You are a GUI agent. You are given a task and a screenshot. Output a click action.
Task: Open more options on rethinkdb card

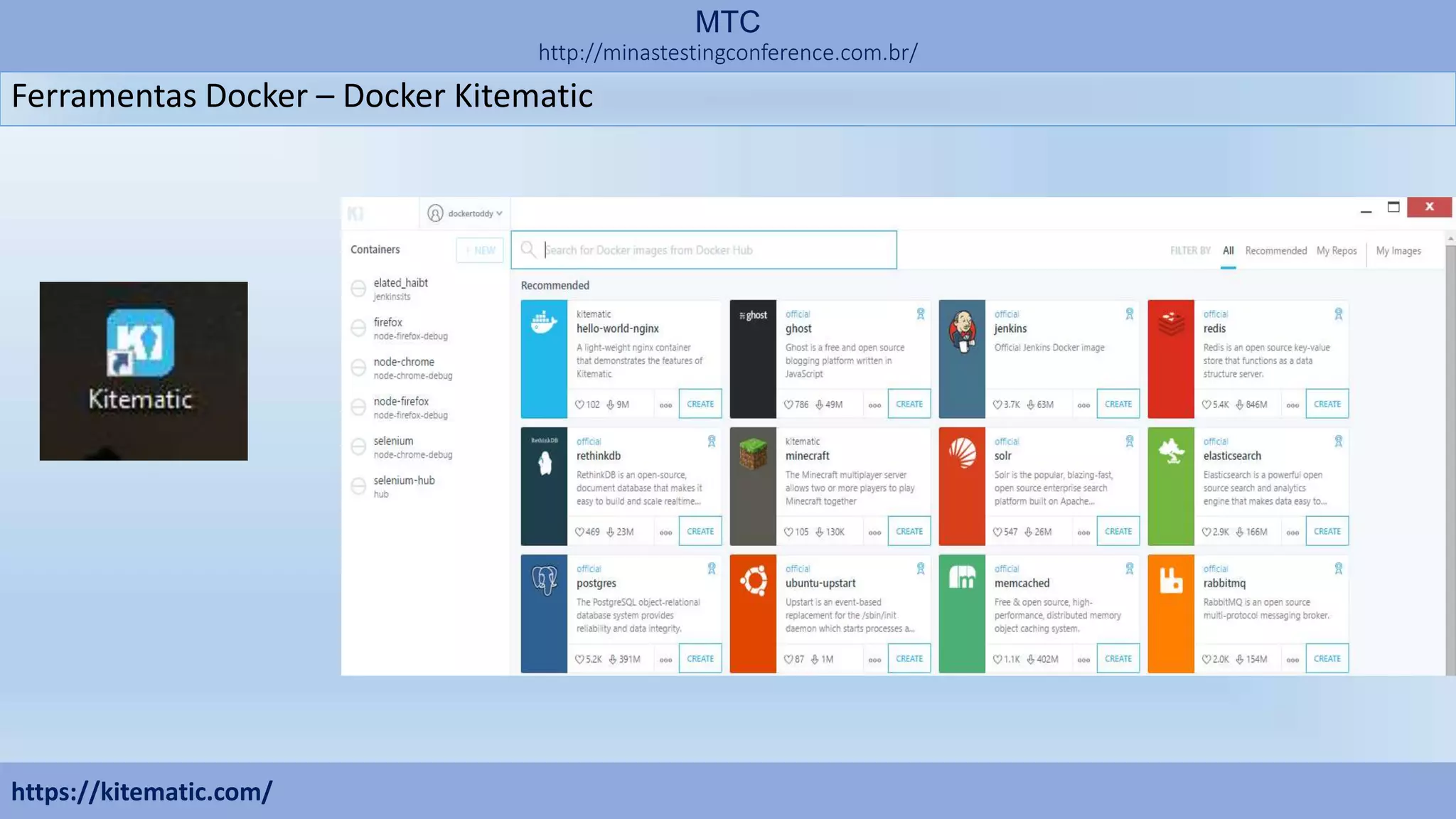(x=665, y=532)
